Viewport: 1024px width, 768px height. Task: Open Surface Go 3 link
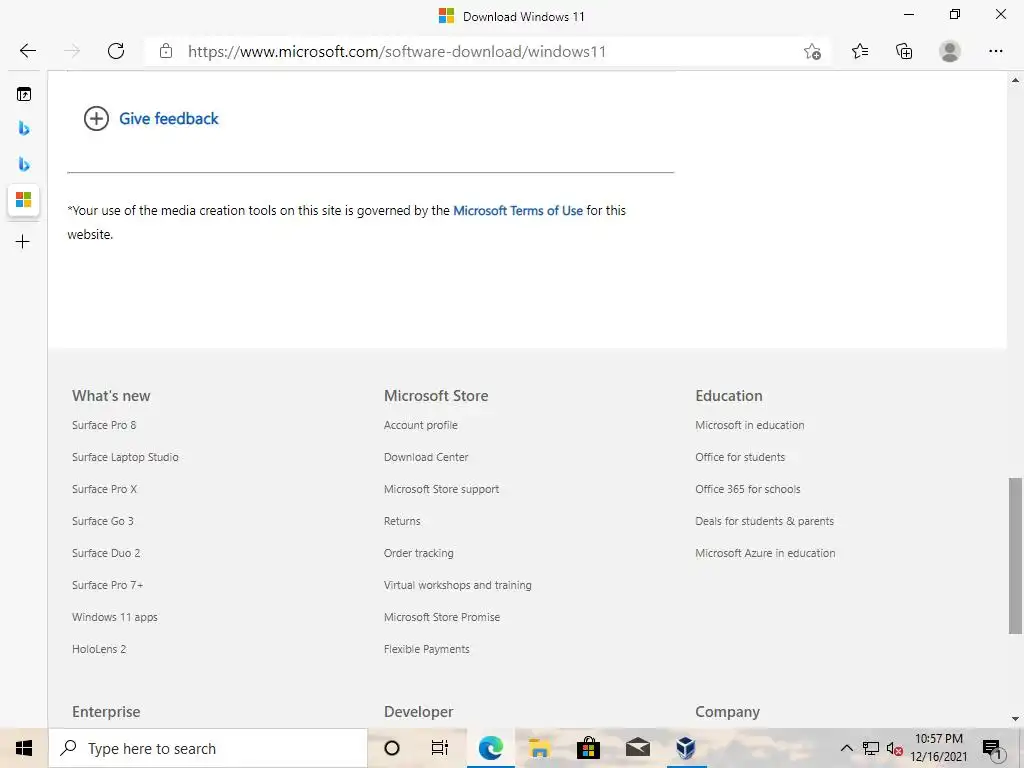pyautogui.click(x=103, y=521)
